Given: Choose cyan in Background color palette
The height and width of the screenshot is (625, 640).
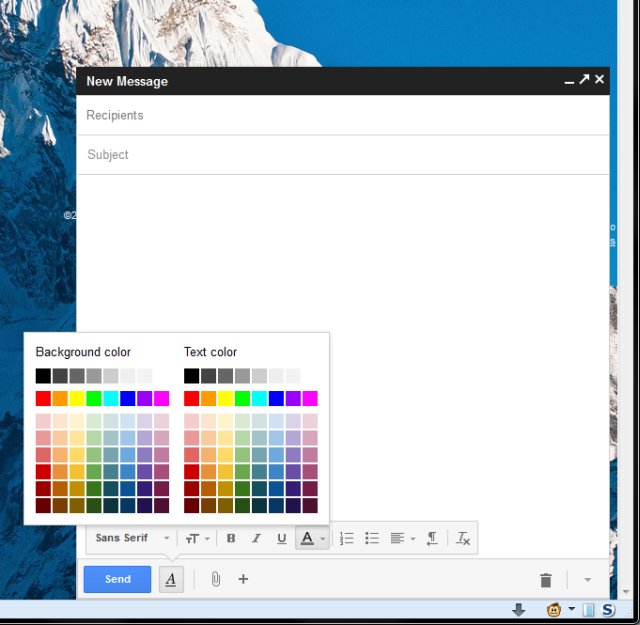Looking at the screenshot, I should (111, 398).
